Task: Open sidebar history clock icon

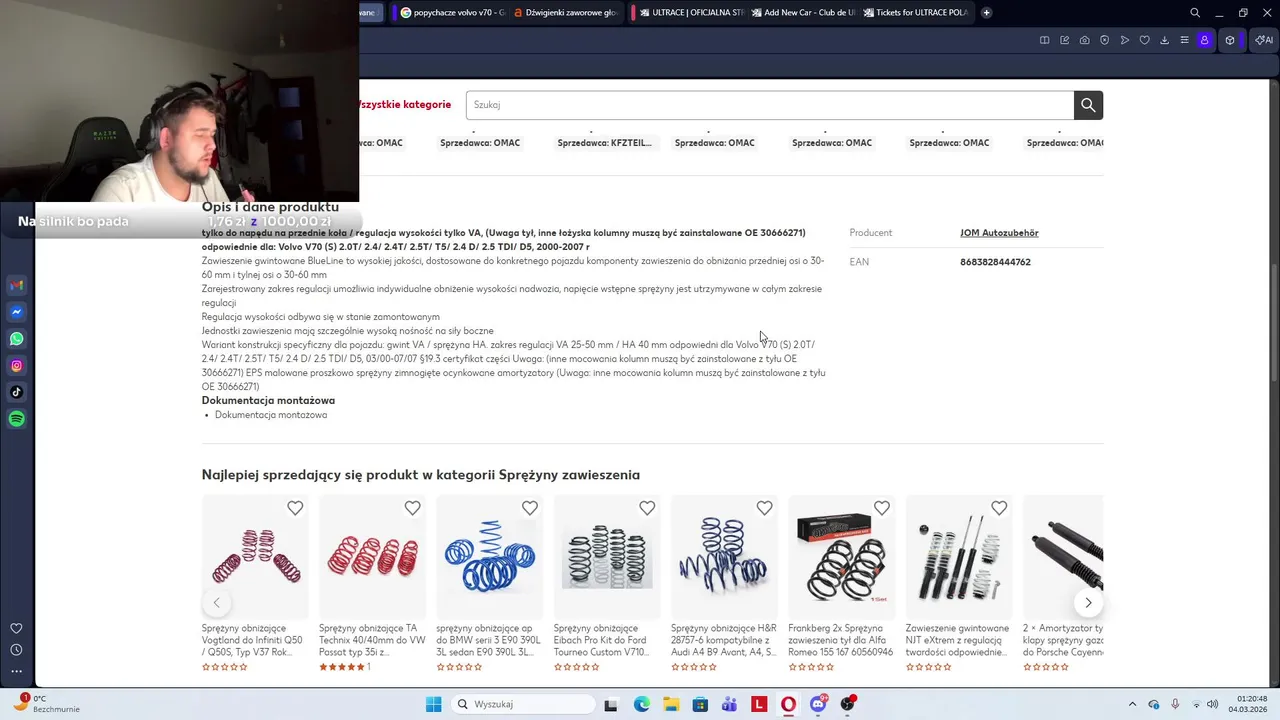Action: (x=16, y=650)
